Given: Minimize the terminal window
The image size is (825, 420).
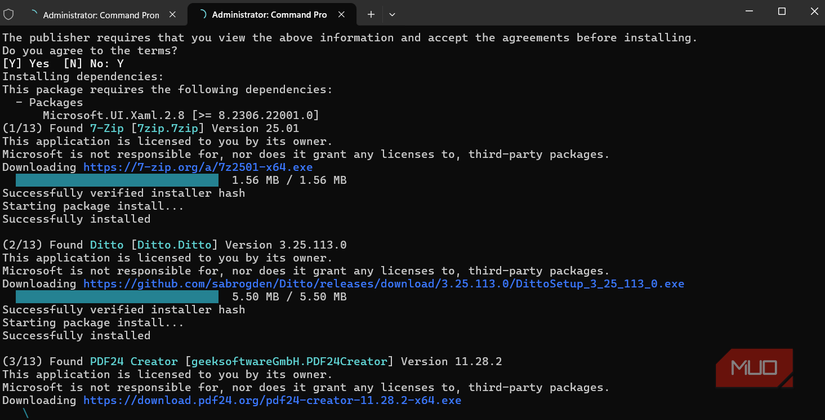Looking at the screenshot, I should coord(749,11).
